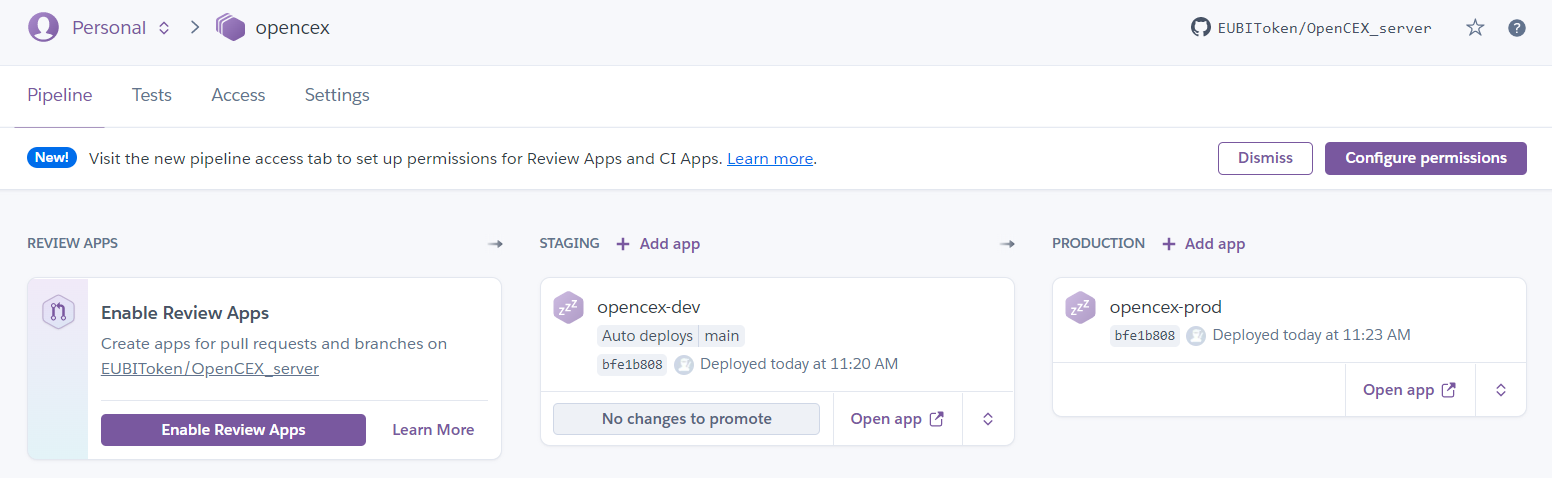Click the Learn More link in the Review Apps card

pos(433,430)
